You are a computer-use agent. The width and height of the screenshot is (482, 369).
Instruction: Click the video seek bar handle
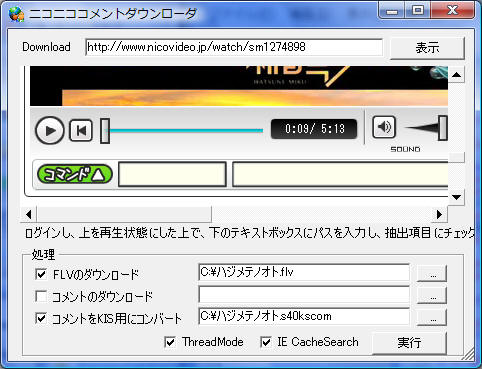(x=105, y=131)
